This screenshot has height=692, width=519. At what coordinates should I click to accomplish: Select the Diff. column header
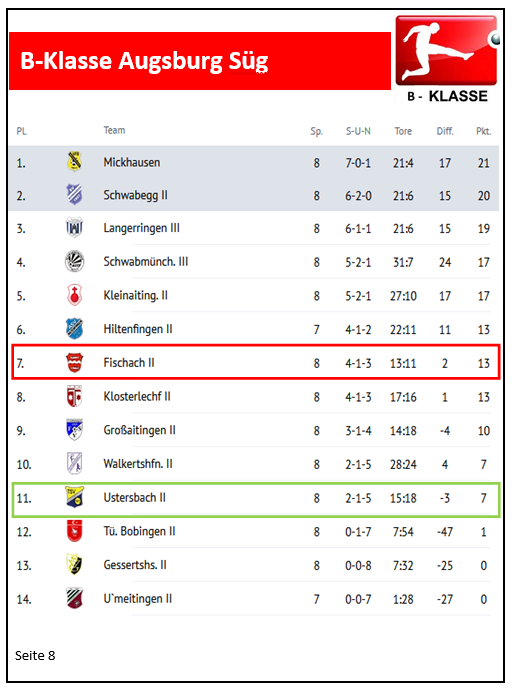point(445,131)
